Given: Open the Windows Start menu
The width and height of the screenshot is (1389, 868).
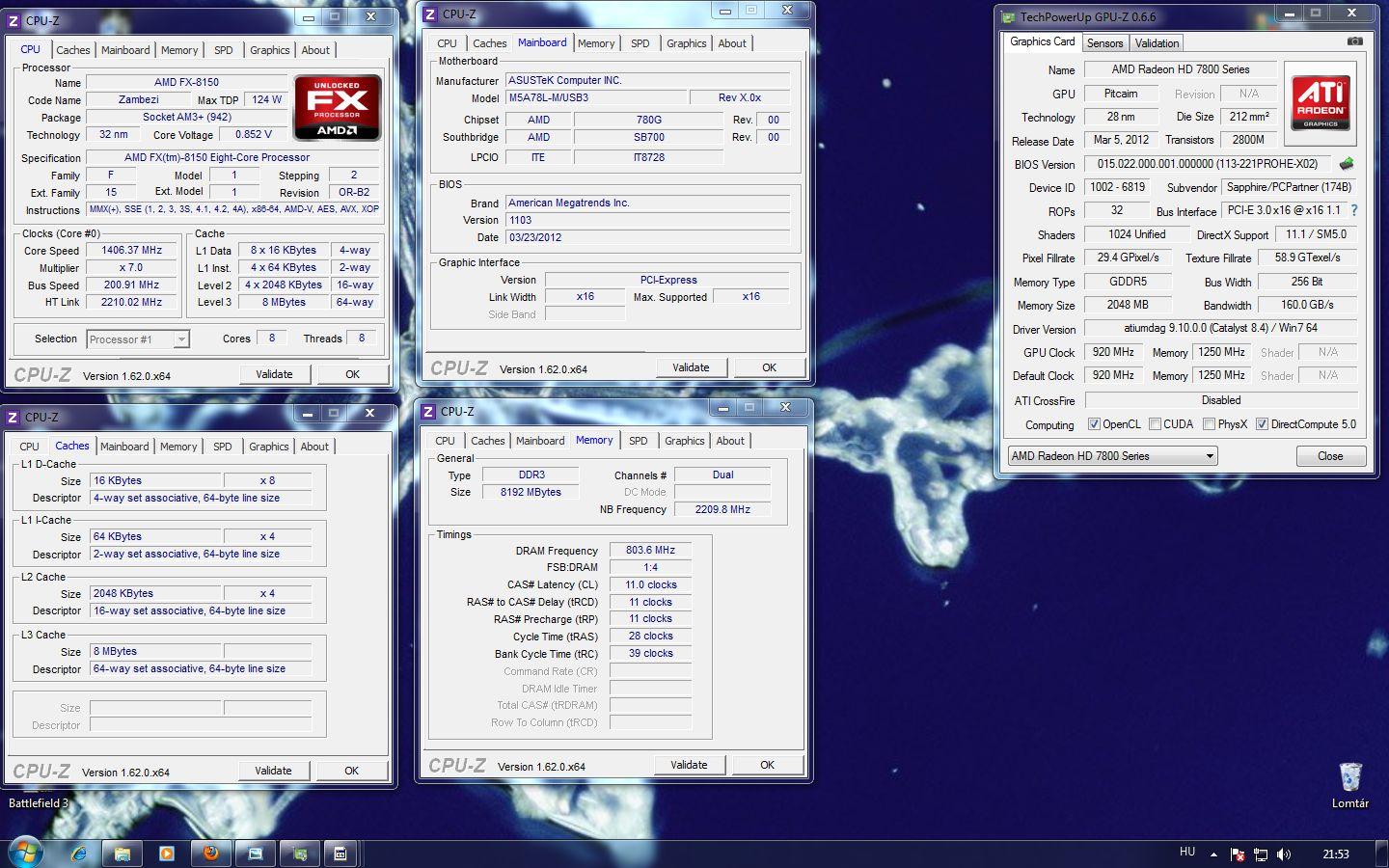Looking at the screenshot, I should click(x=26, y=853).
